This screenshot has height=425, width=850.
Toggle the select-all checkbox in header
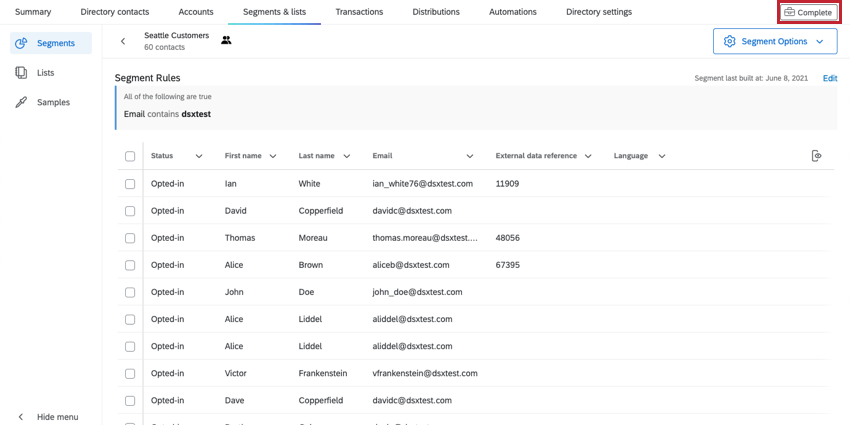coord(130,156)
